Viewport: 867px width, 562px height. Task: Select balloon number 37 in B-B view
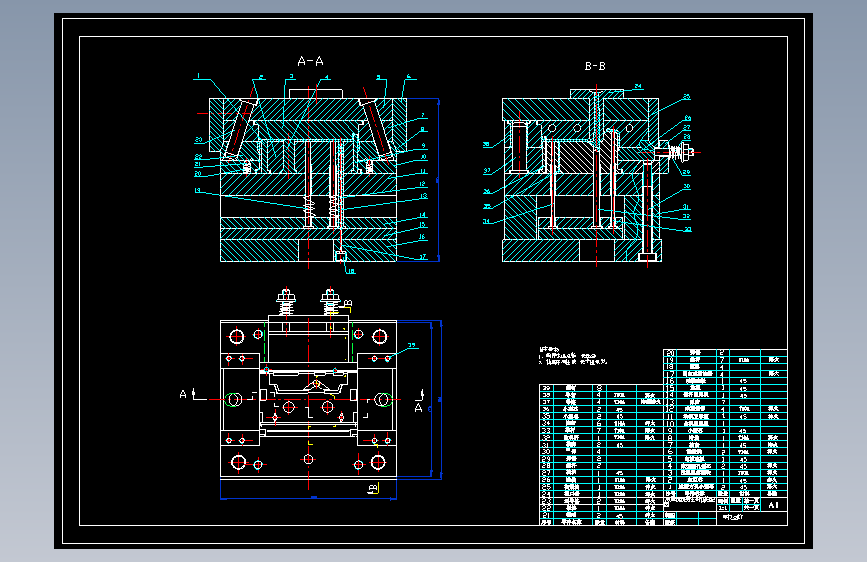coord(487,171)
